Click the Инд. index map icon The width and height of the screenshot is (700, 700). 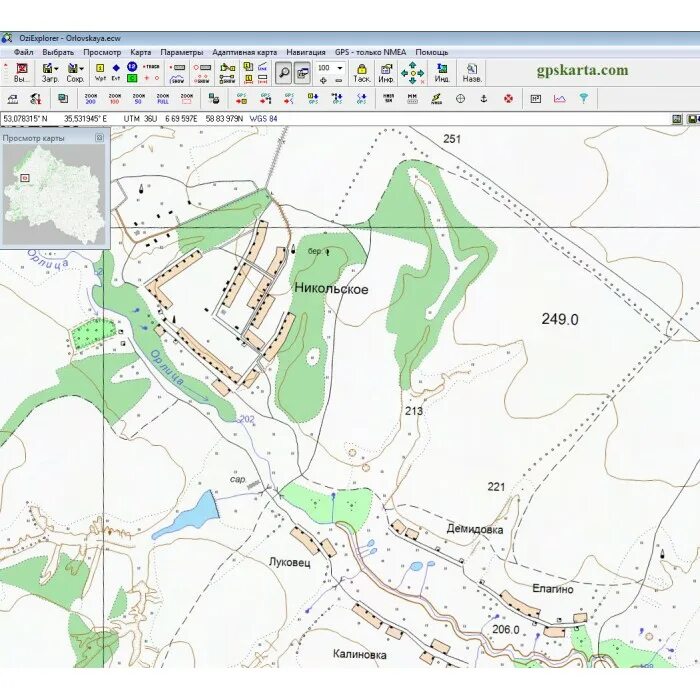tap(442, 73)
